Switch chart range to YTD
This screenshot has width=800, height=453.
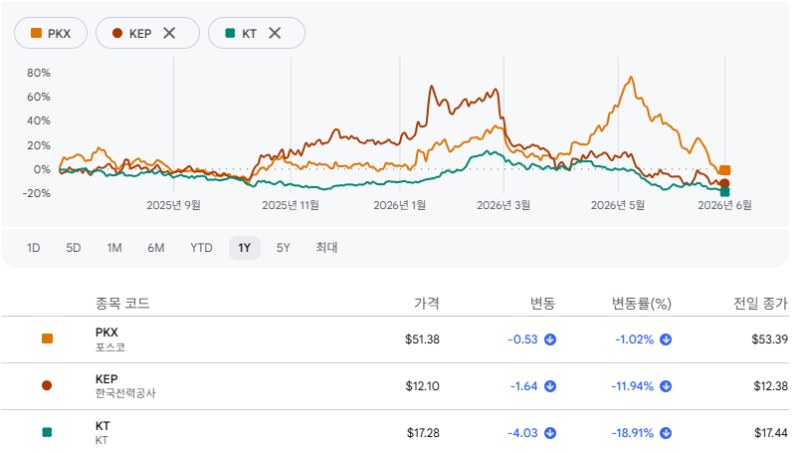click(201, 248)
